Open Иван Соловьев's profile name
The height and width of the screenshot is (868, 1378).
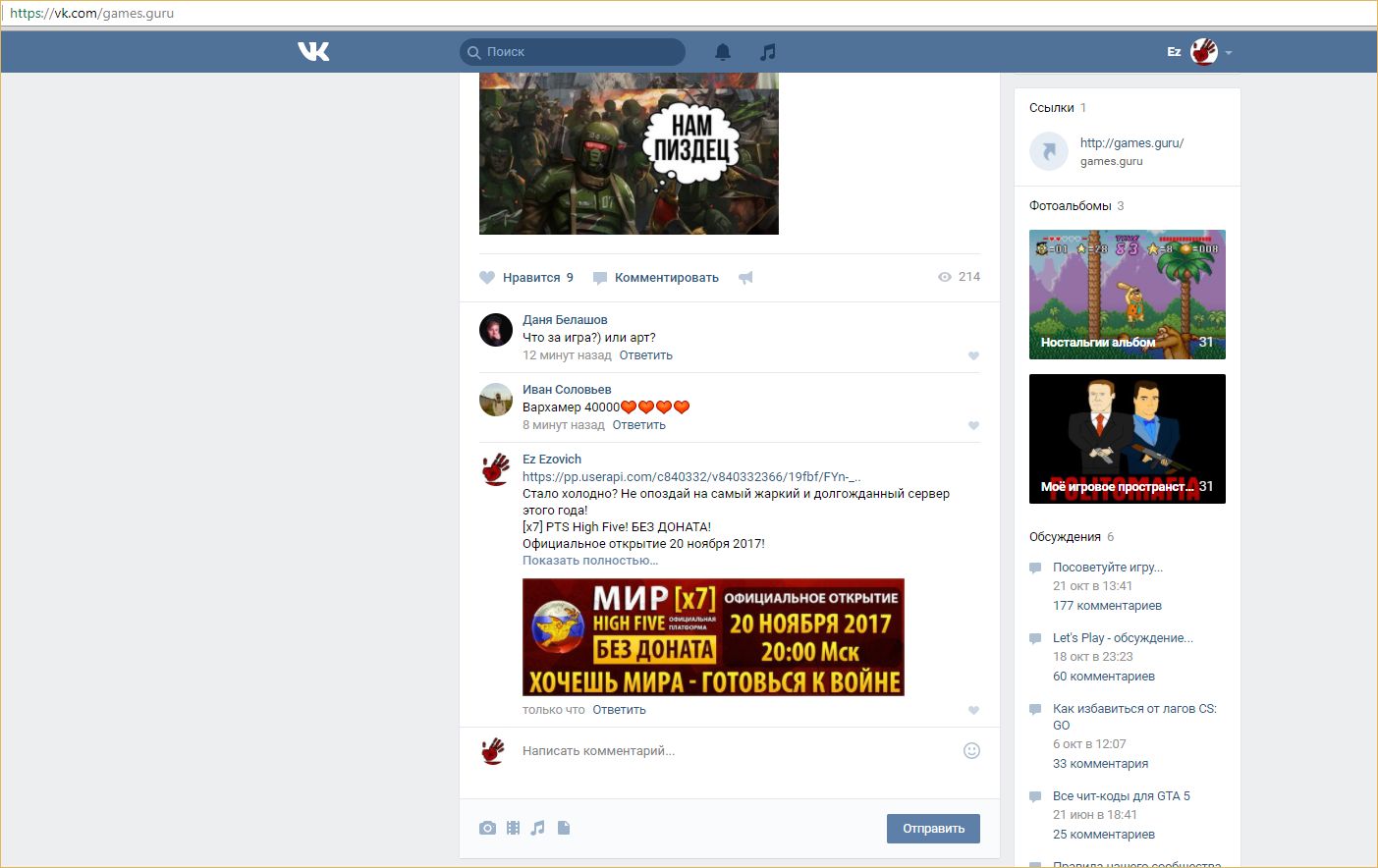(567, 389)
